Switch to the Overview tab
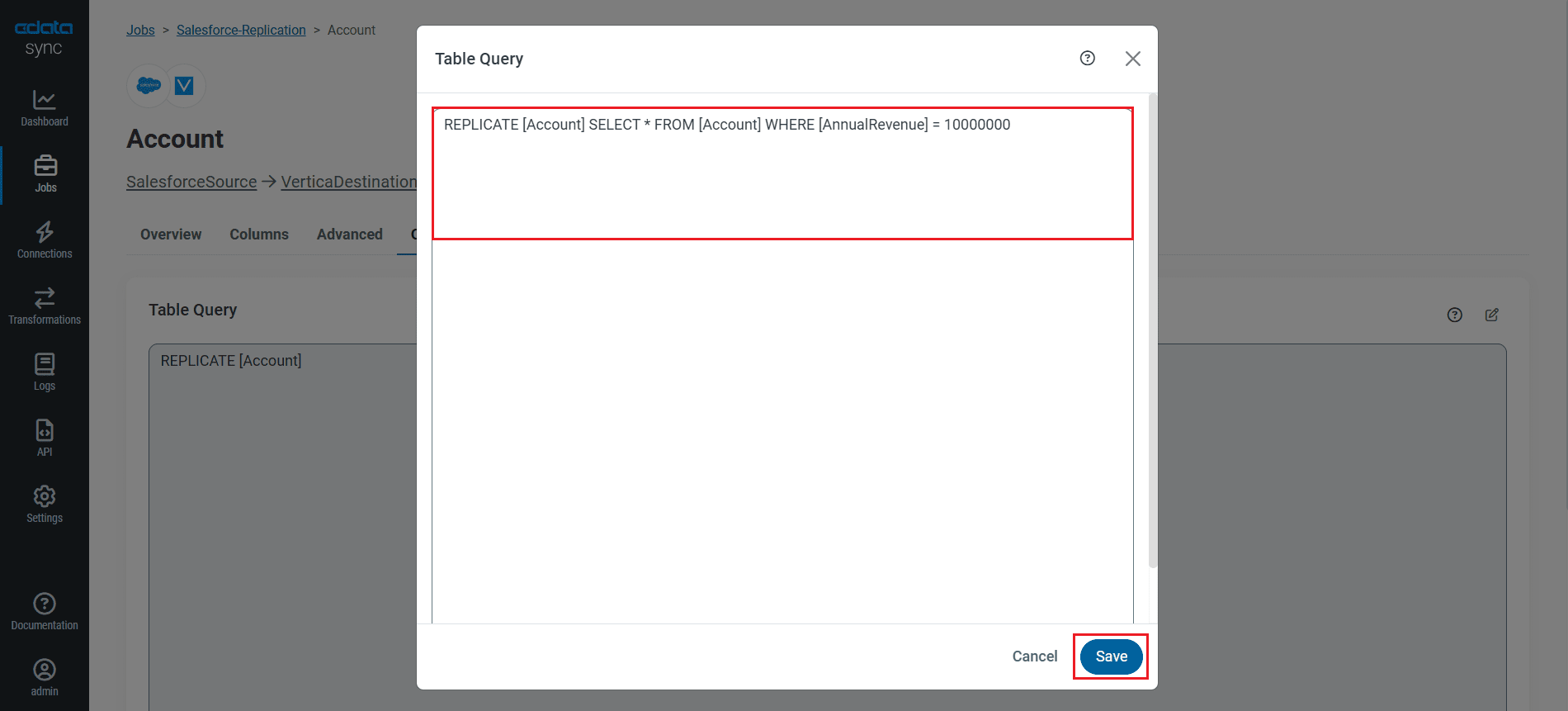This screenshot has height=711, width=1568. click(171, 235)
